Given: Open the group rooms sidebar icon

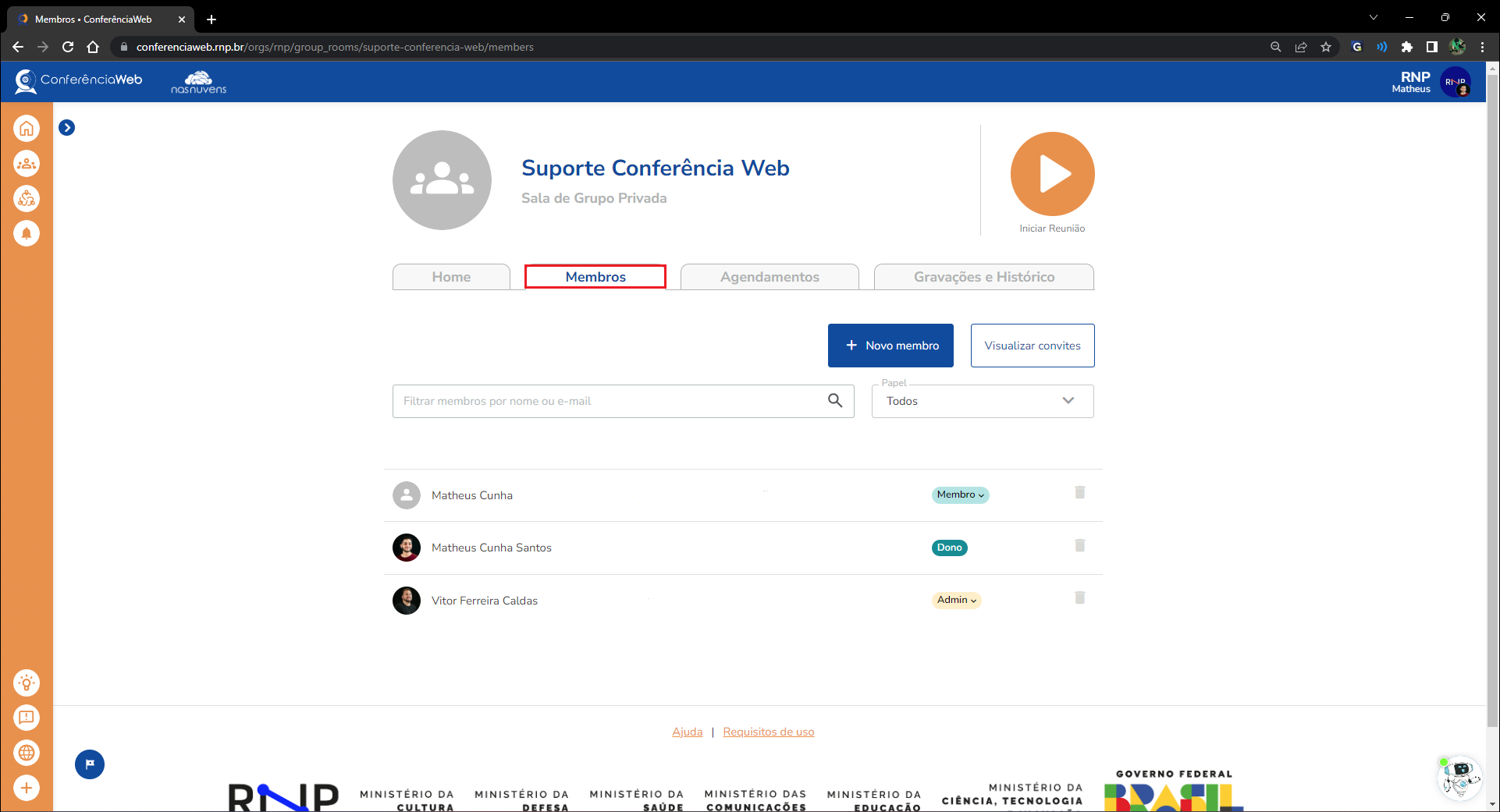Looking at the screenshot, I should click(x=27, y=164).
